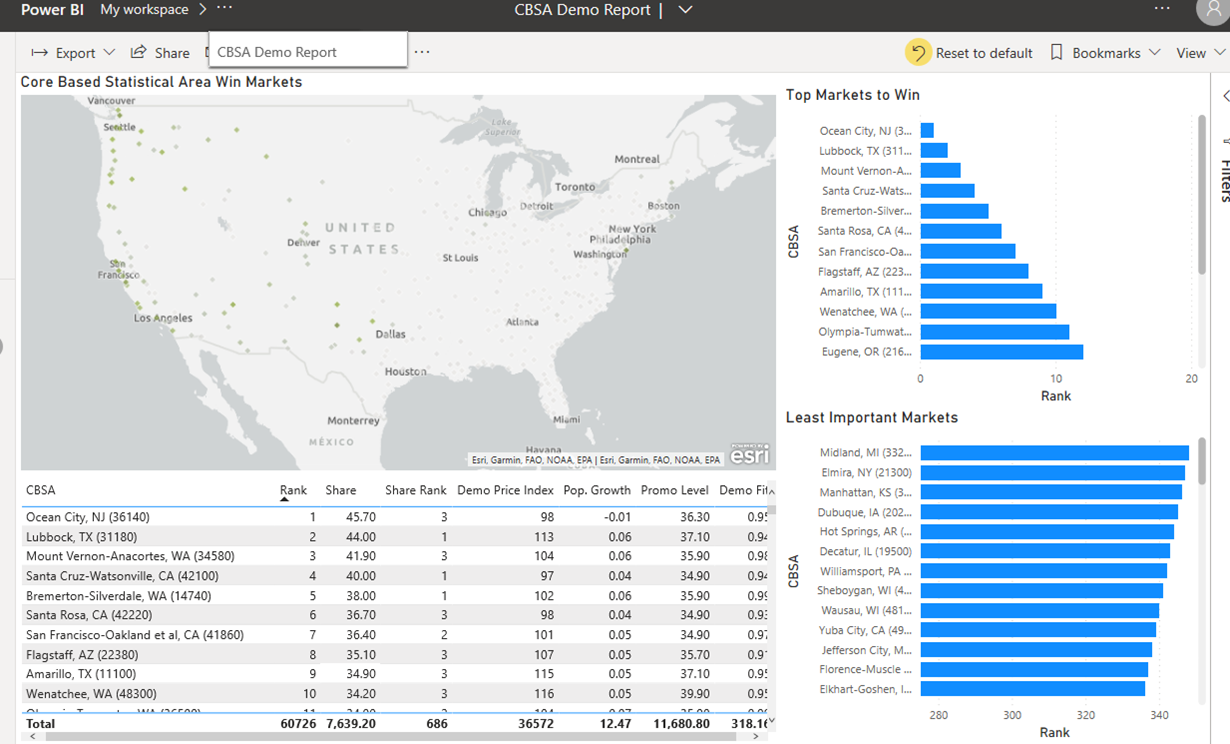
Task: Click the Export arrow icon
Action: click(x=40, y=53)
